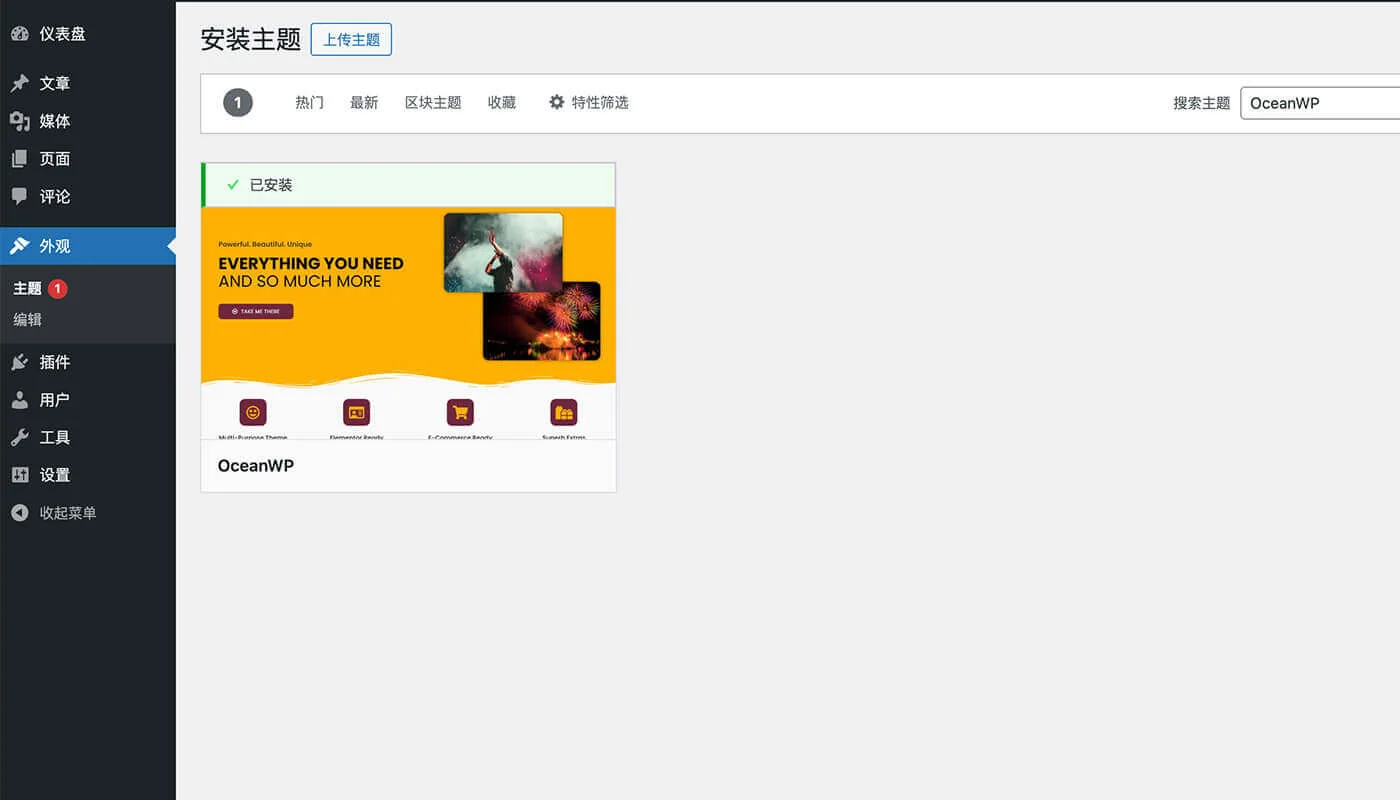
Task: Open the 外观 Appearance menu
Action: click(x=55, y=246)
